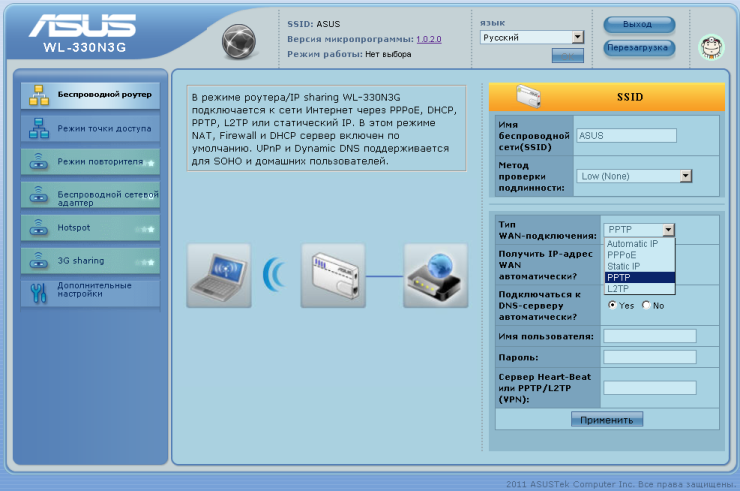Choose Automatic IP in WAN type list
Screen dimensions: 740x491
click(639, 244)
